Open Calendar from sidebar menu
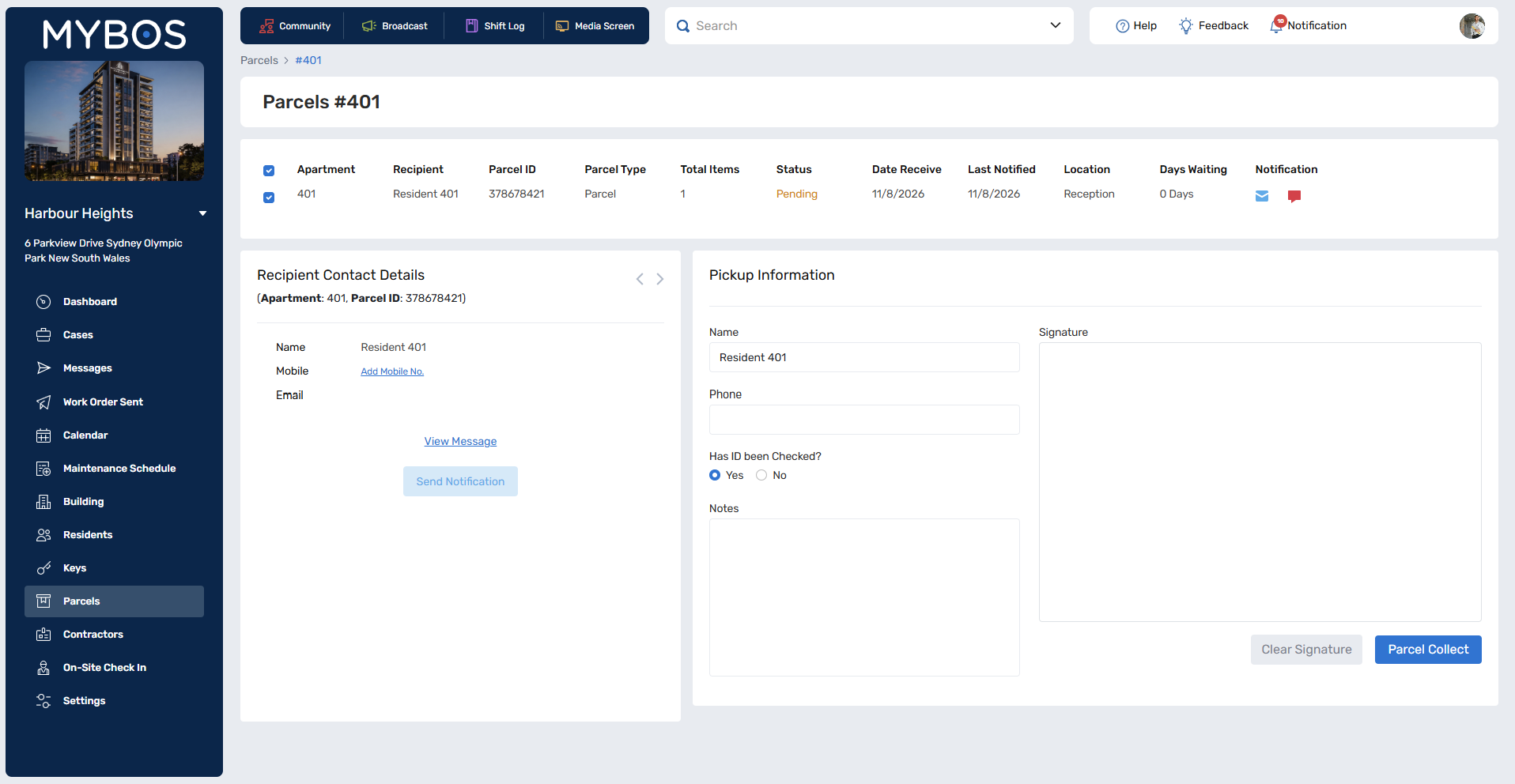1515x784 pixels. tap(85, 435)
